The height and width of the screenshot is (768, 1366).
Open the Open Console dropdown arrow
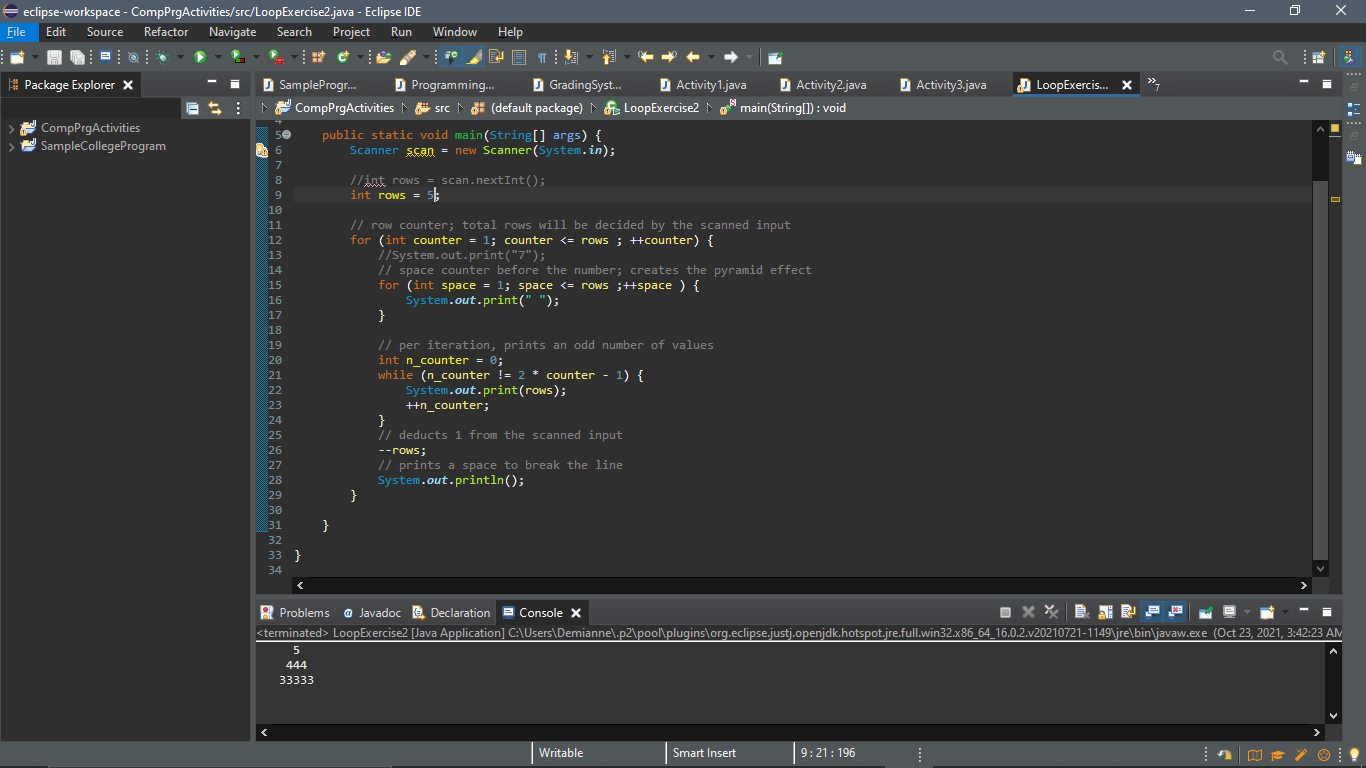(x=1285, y=612)
